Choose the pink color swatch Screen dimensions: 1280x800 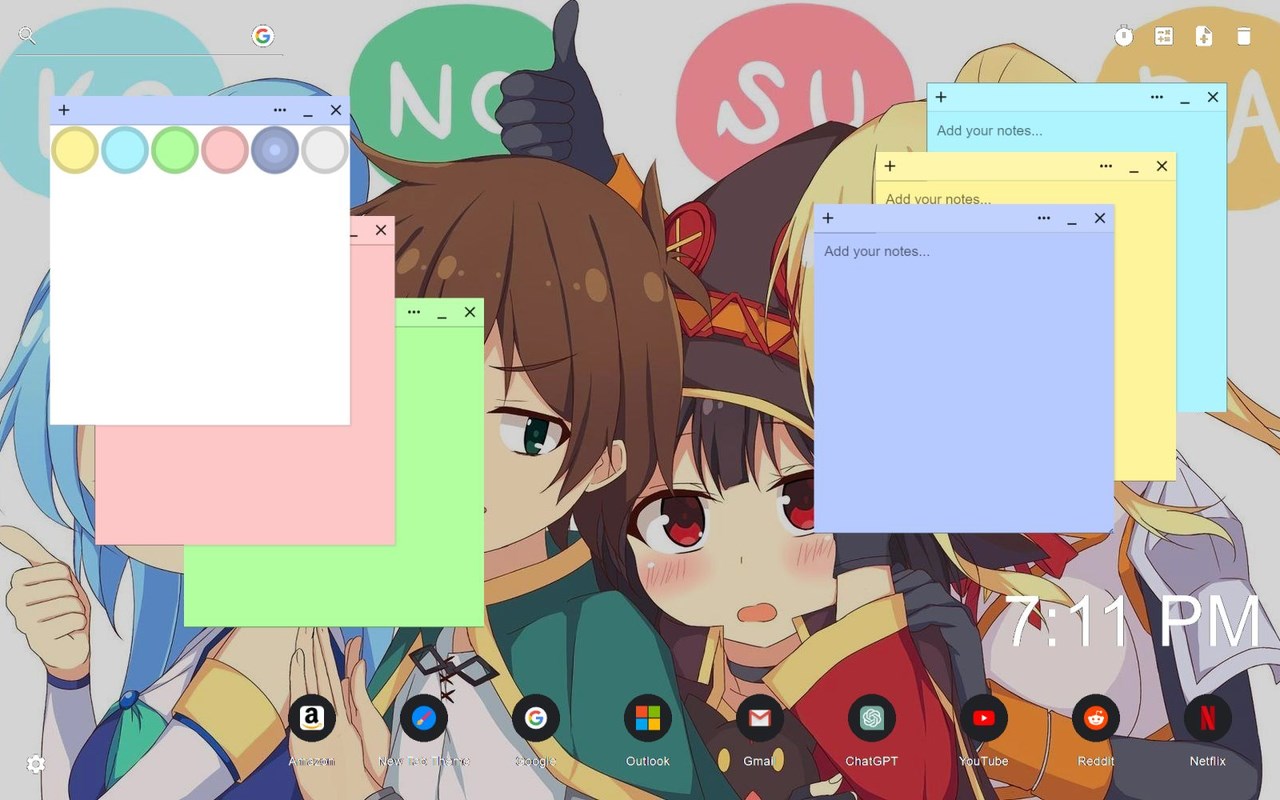225,150
